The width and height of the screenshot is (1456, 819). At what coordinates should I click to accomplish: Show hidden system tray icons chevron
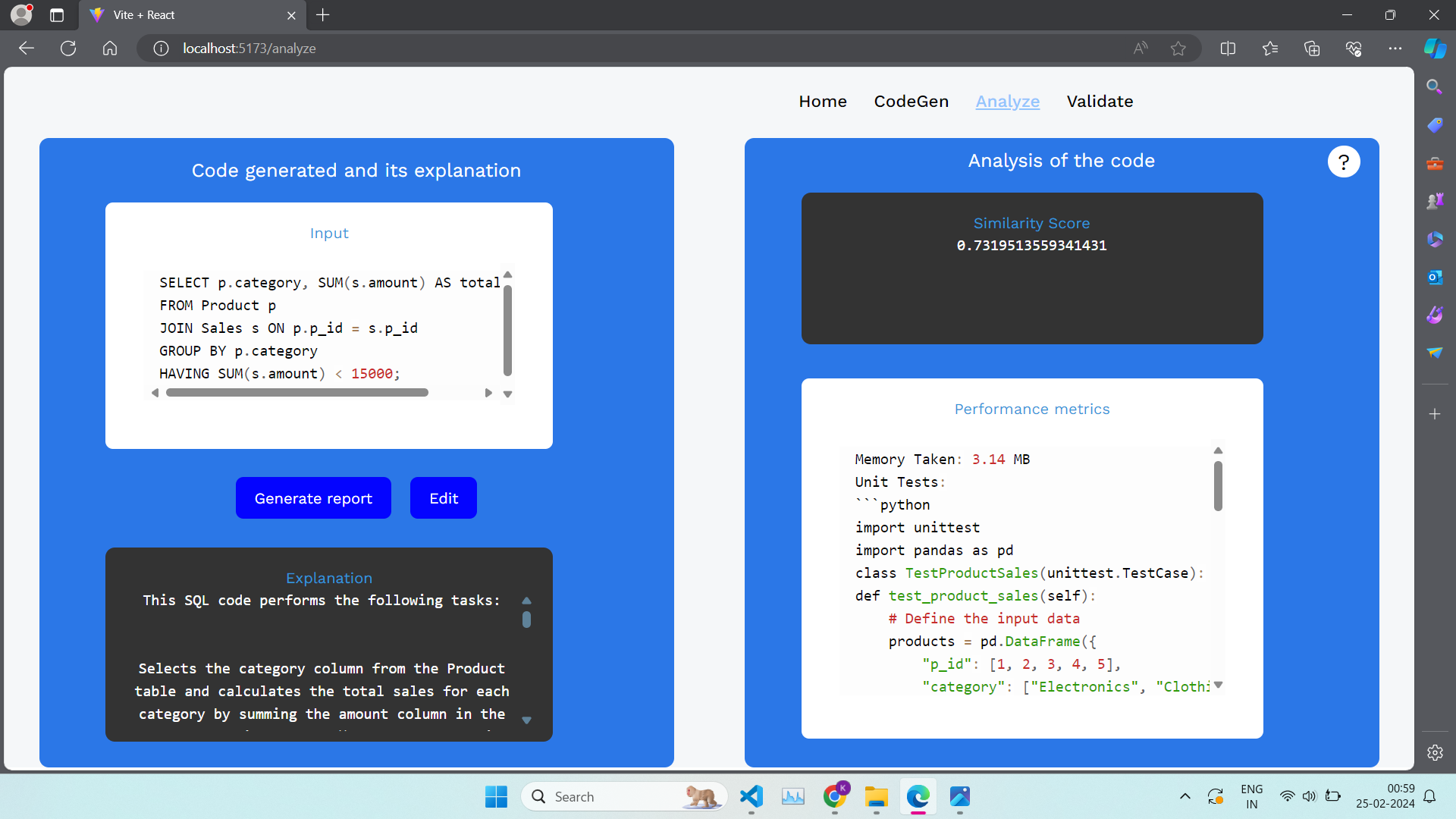1185,796
